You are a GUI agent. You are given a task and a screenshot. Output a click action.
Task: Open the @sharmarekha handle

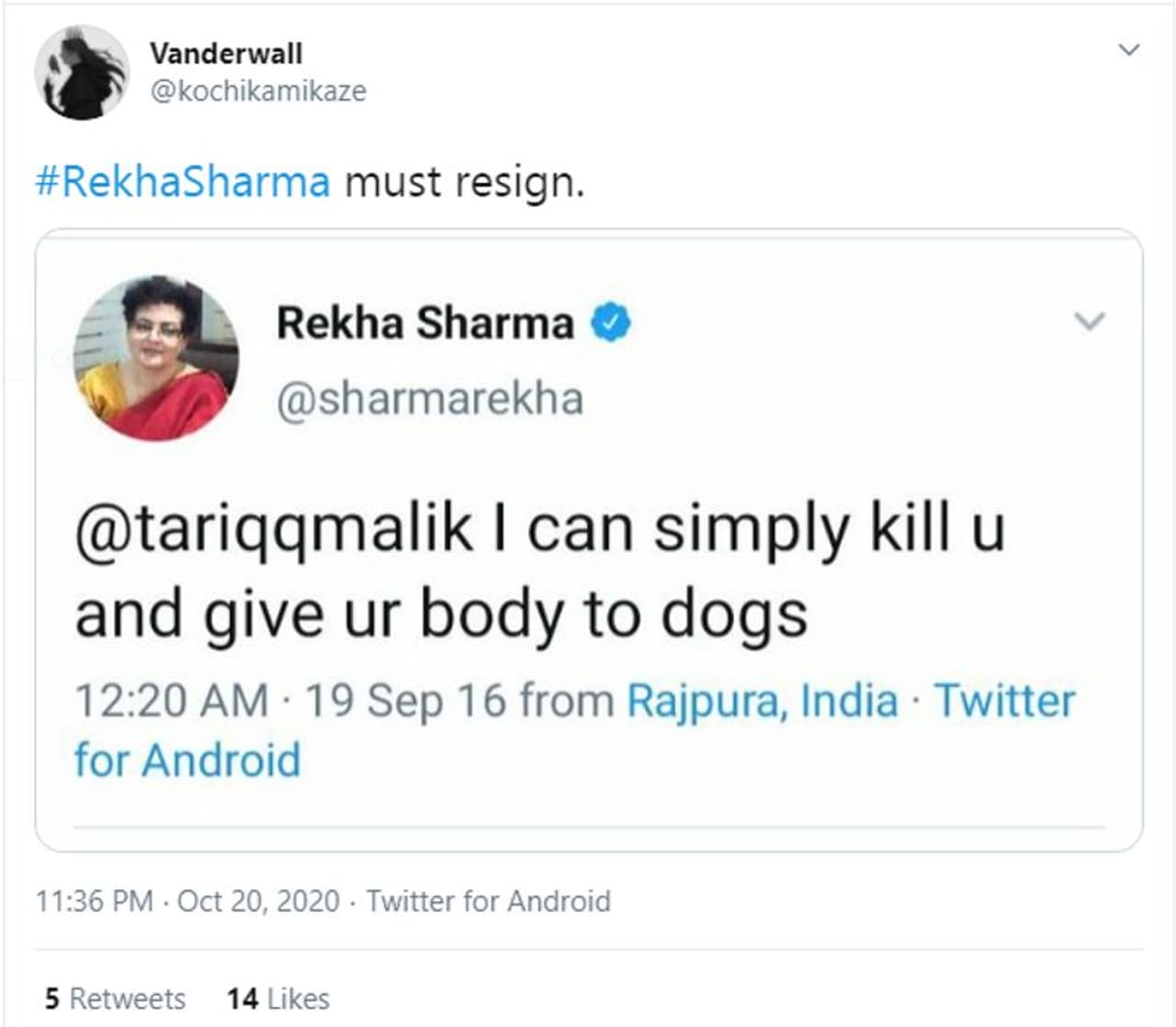click(x=430, y=399)
